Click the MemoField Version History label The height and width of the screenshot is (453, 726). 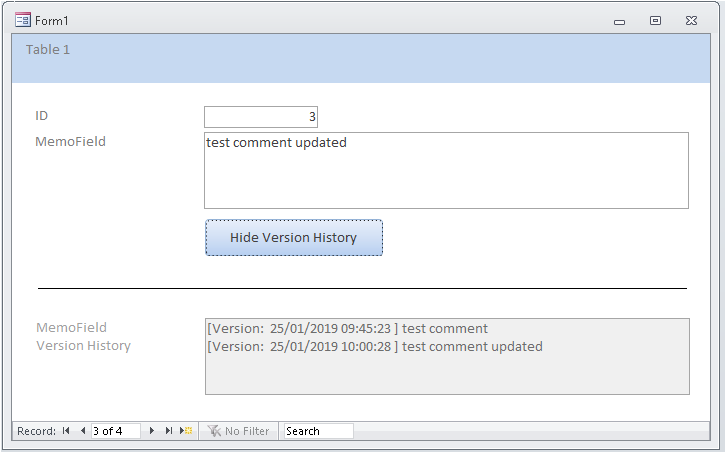tap(83, 336)
